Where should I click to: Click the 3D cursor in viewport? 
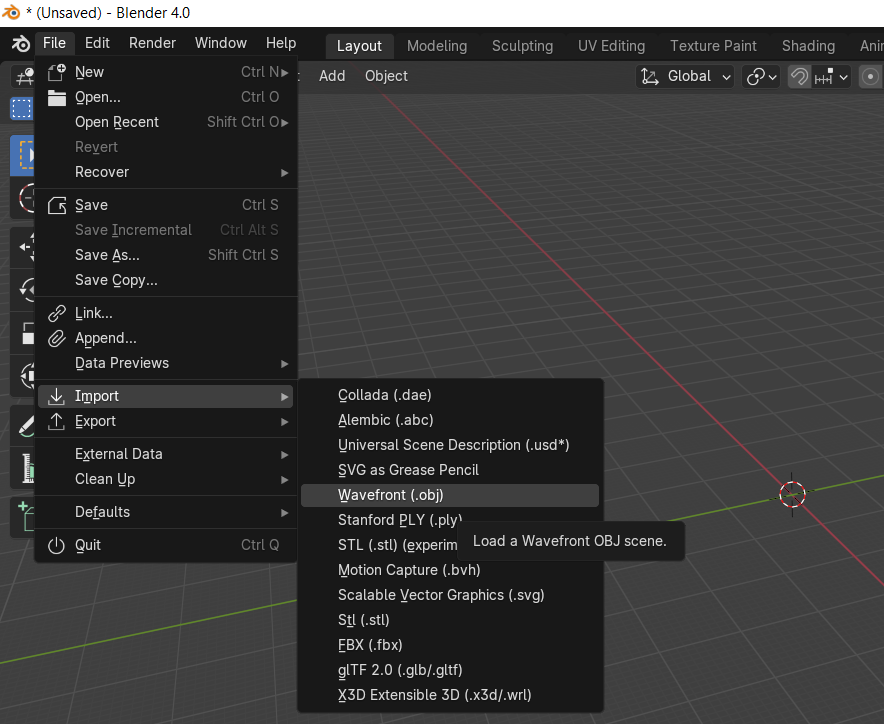coord(792,495)
